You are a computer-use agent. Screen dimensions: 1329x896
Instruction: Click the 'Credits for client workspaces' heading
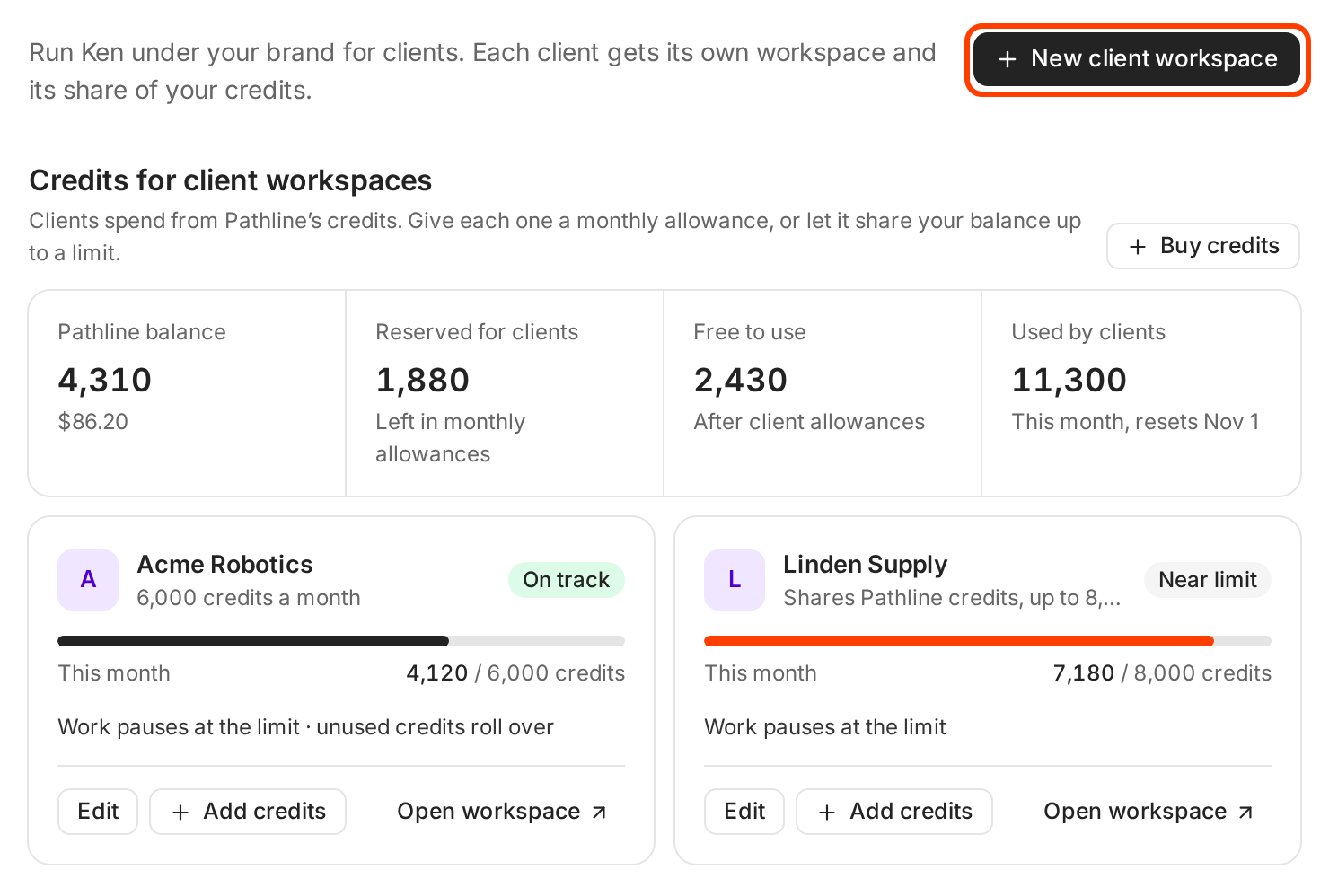point(231,180)
